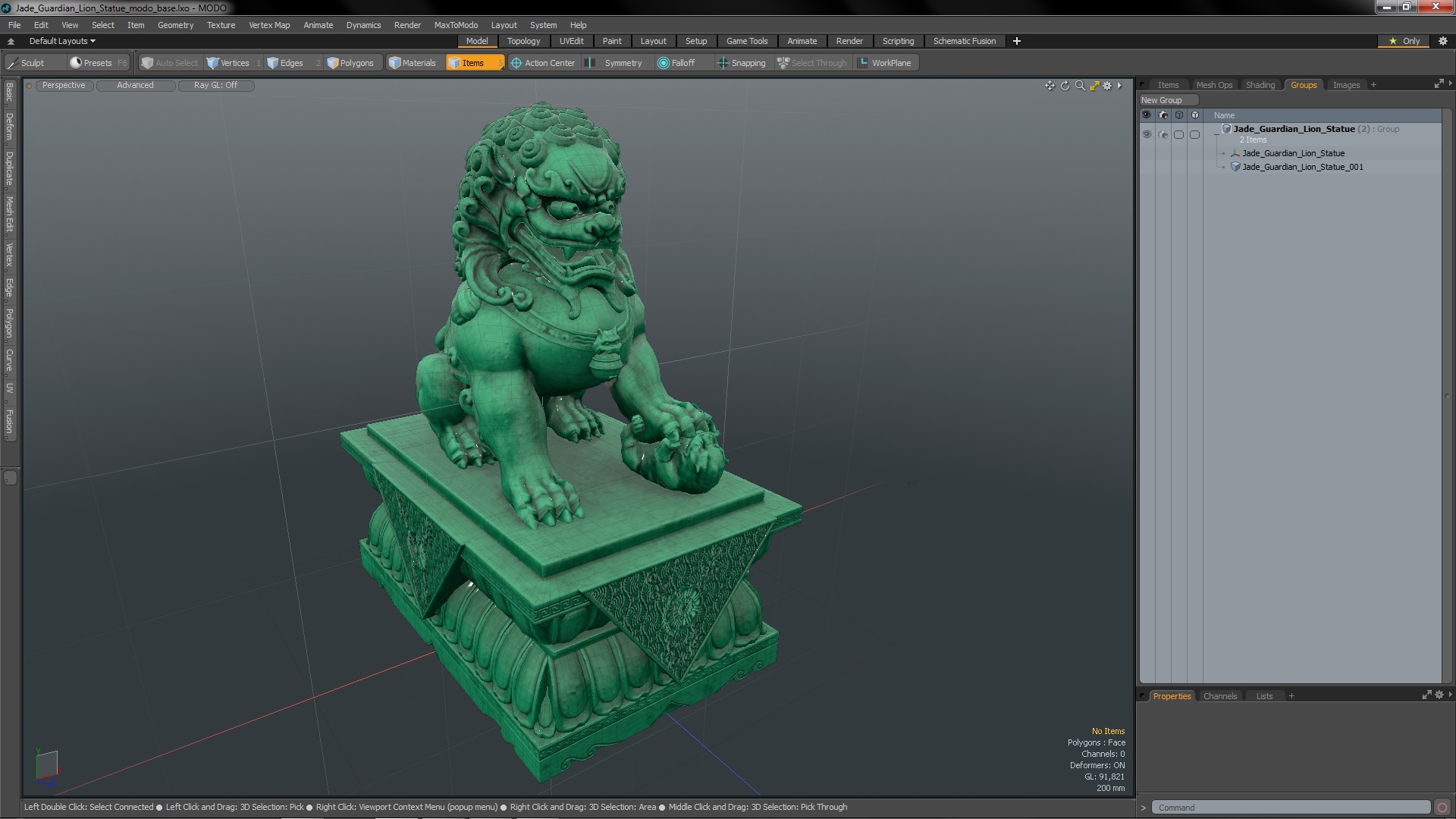Toggle second checkbox in Jade_Guardian_Lion_Statue group row
This screenshot has width=1456, height=819.
[1194, 134]
